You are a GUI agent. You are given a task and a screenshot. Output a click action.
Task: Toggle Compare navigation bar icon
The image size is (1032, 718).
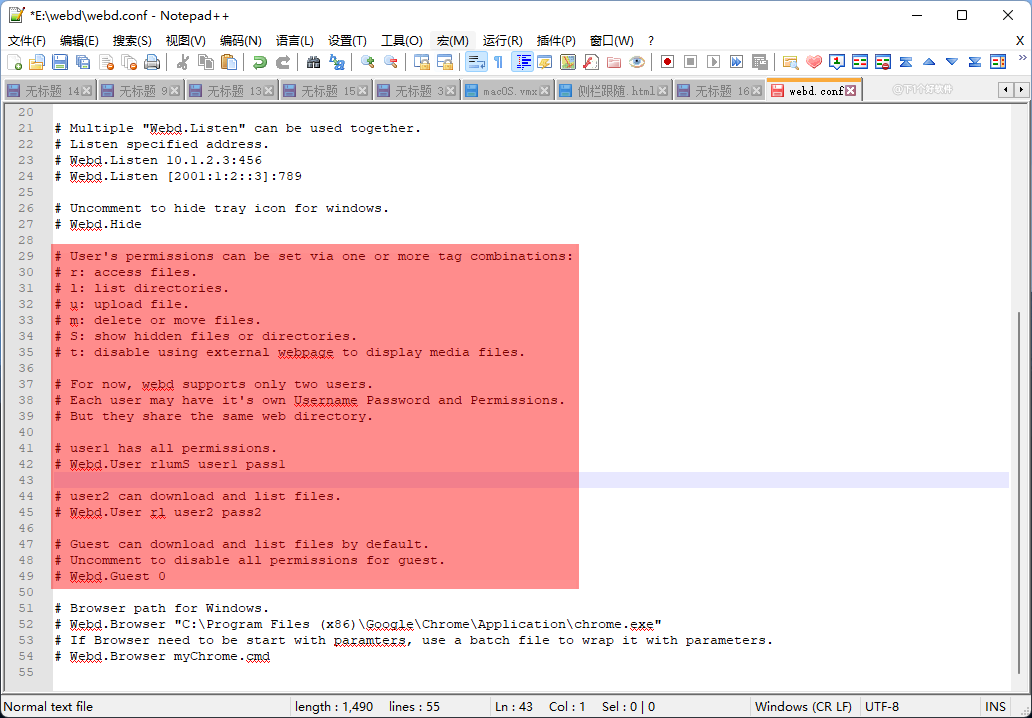998,63
